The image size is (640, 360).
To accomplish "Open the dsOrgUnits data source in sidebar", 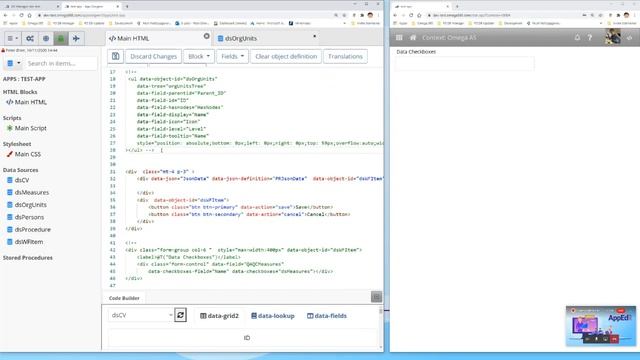I will point(27,205).
